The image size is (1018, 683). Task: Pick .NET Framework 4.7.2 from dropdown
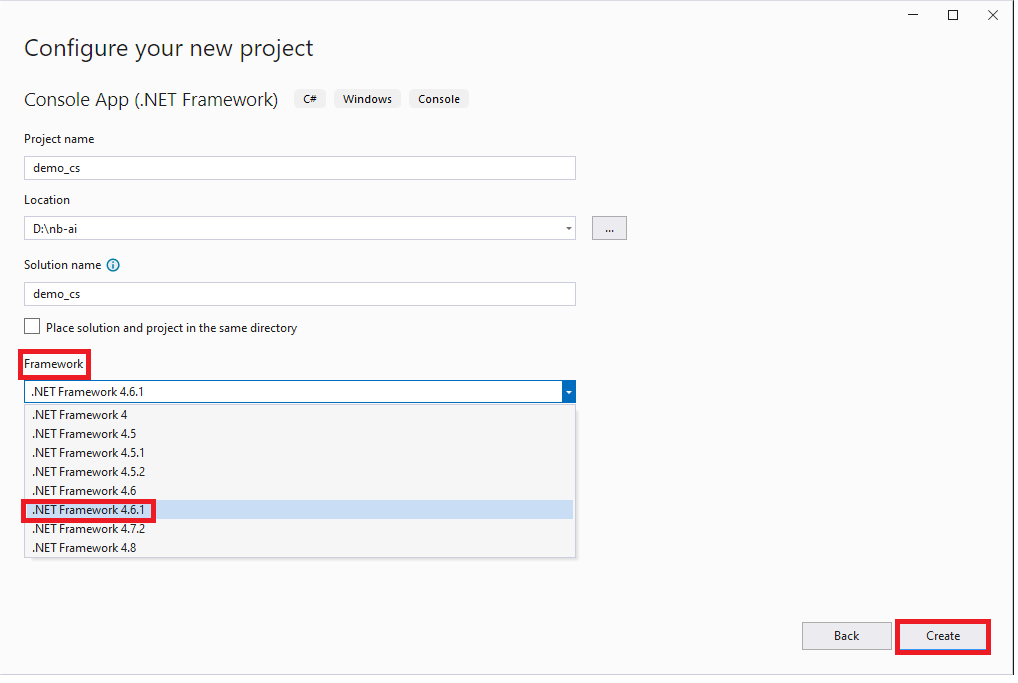(299, 529)
